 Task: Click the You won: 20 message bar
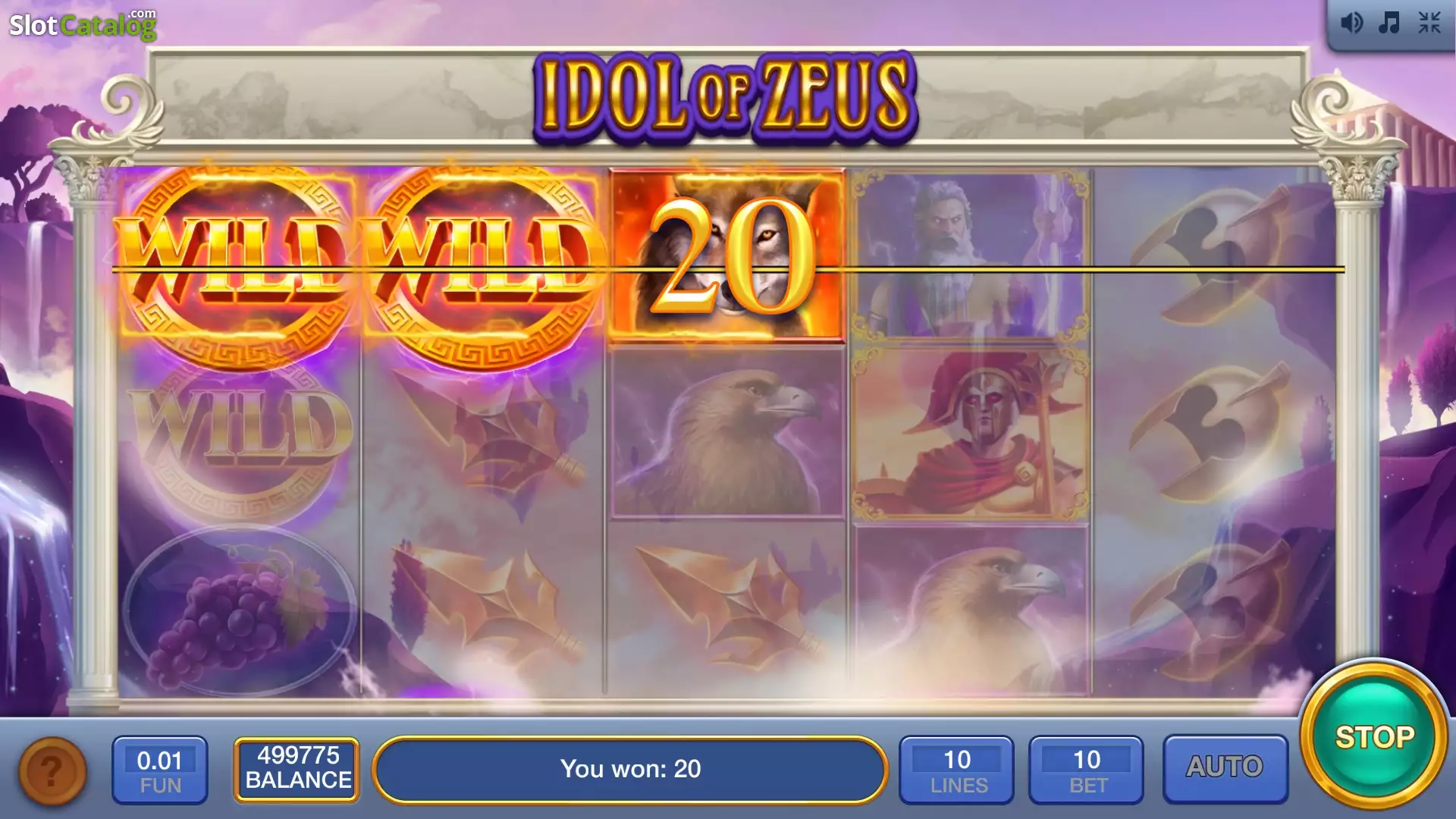[x=630, y=769]
